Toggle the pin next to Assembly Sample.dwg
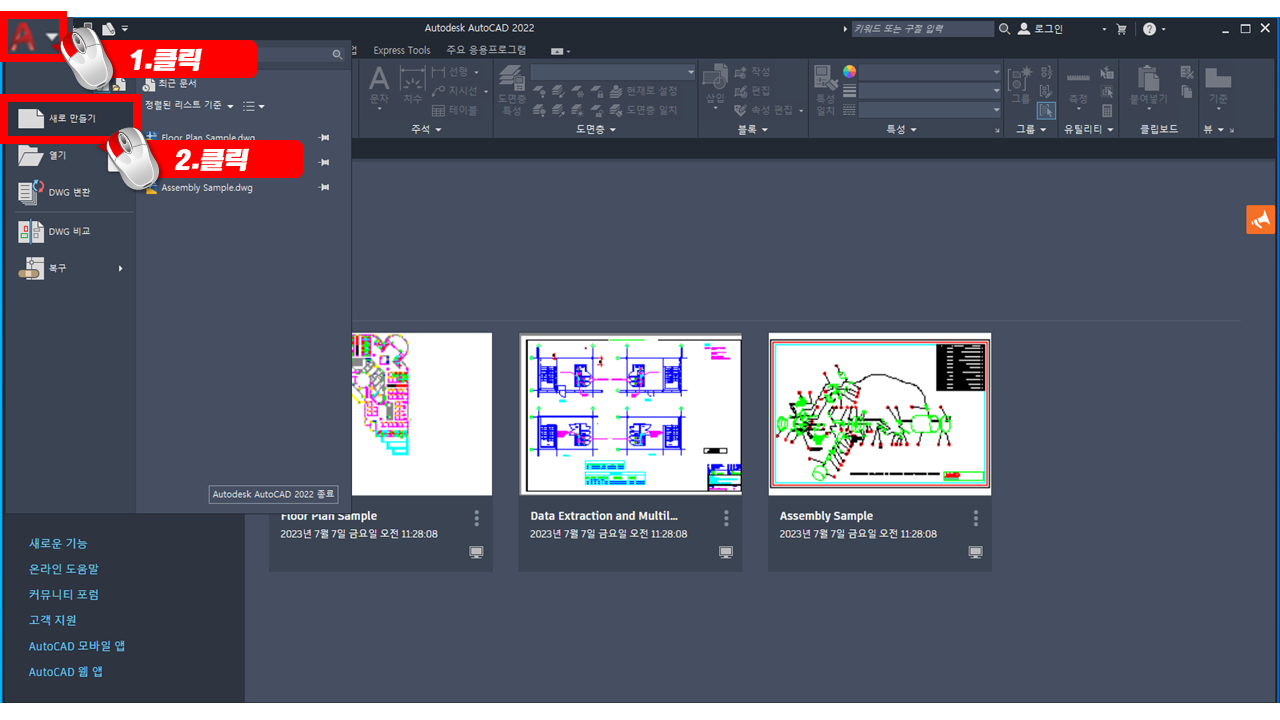This screenshot has width=1280, height=720. tap(324, 187)
